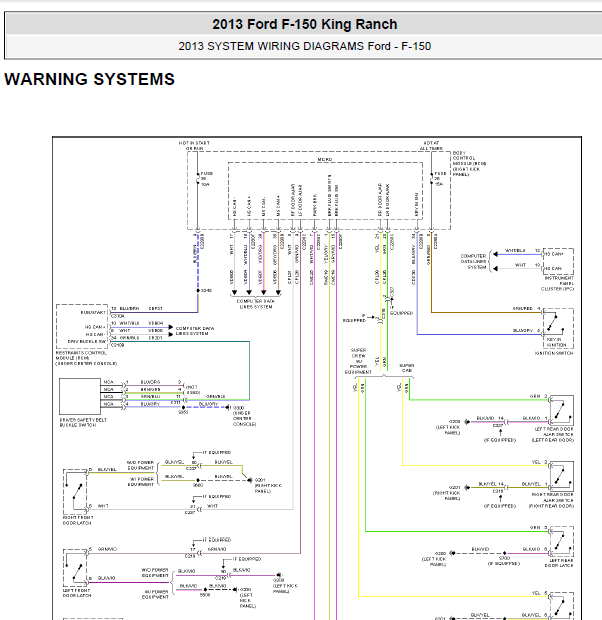Click the driver safety belt buckle switch box
The image size is (602, 620).
(80, 396)
